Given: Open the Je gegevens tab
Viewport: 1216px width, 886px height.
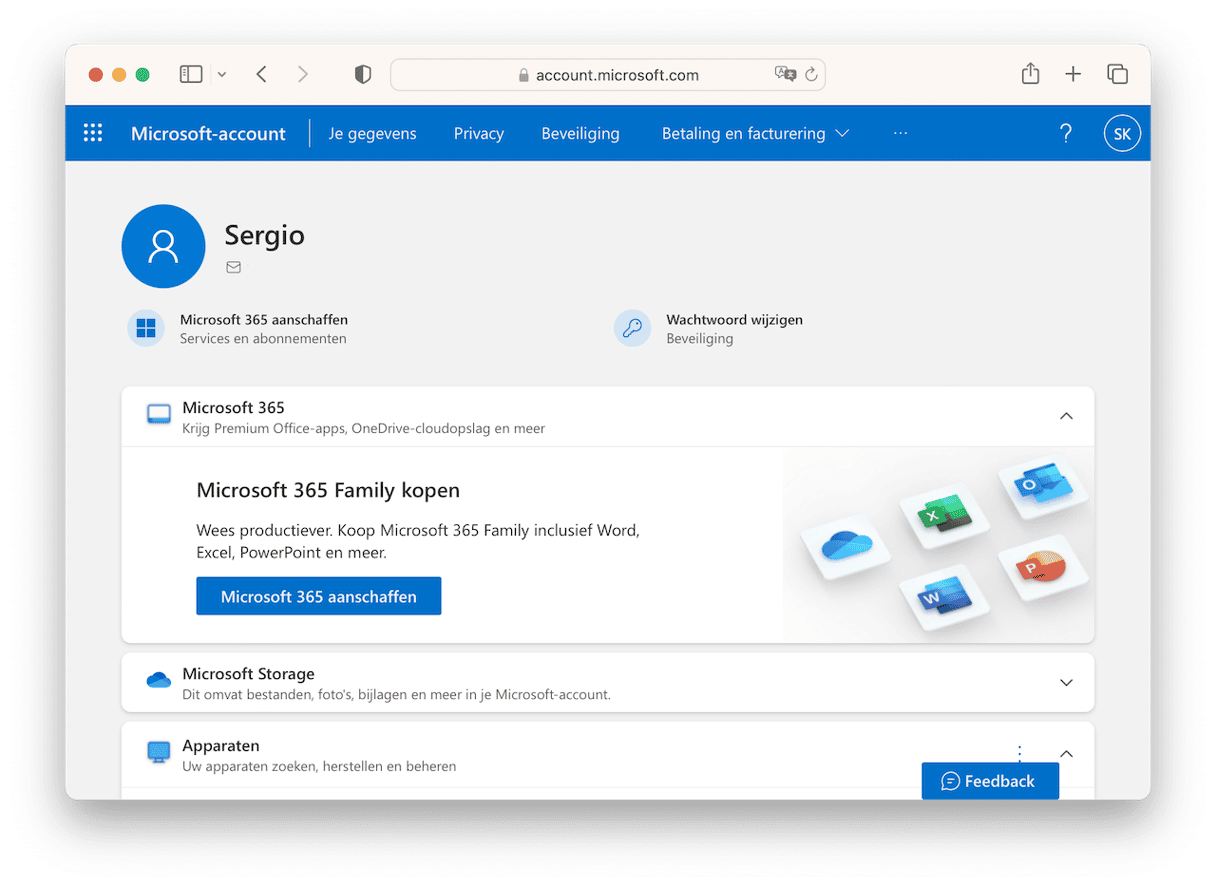Looking at the screenshot, I should [x=372, y=133].
